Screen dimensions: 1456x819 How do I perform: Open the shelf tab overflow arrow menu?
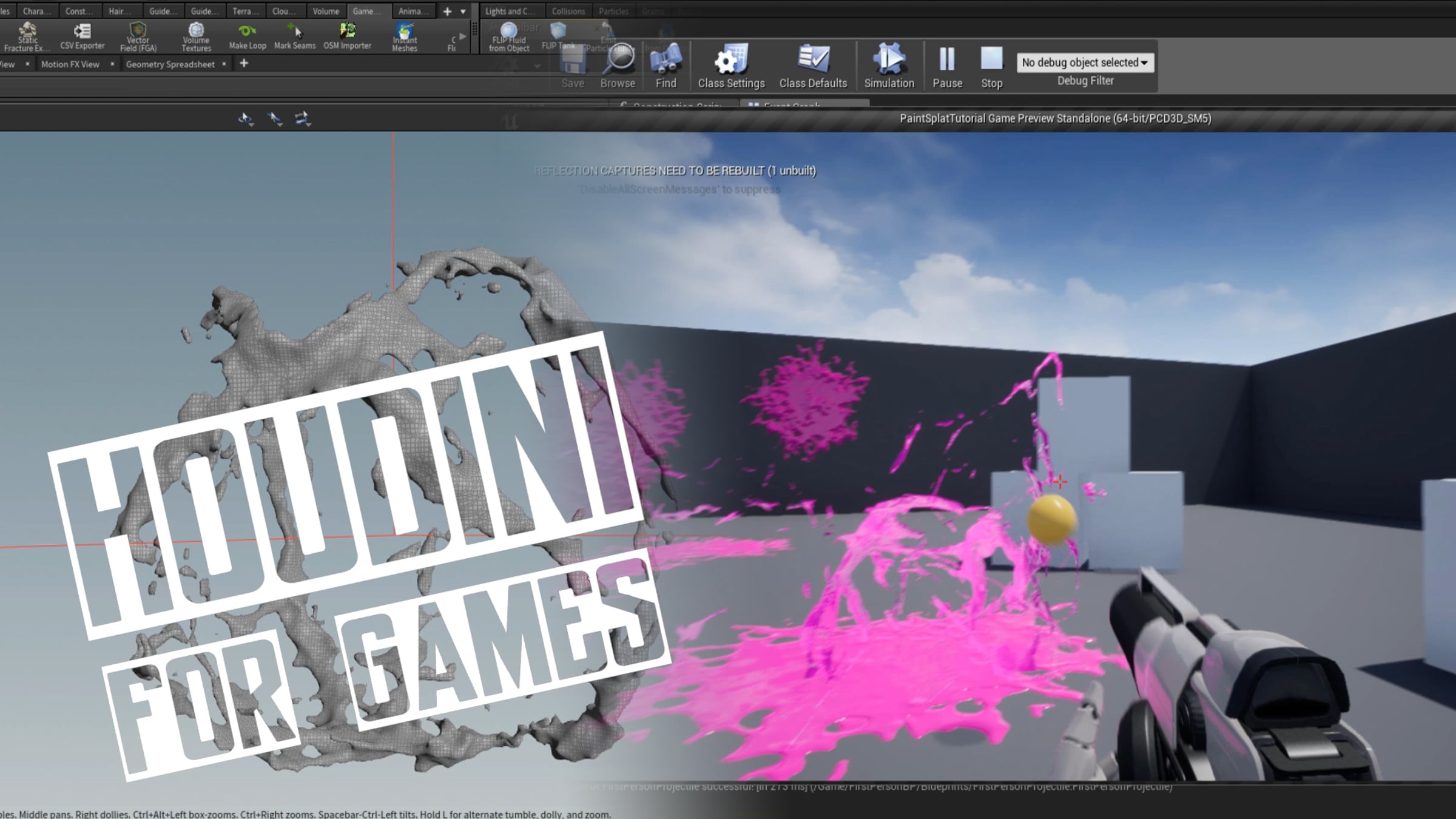point(464,11)
